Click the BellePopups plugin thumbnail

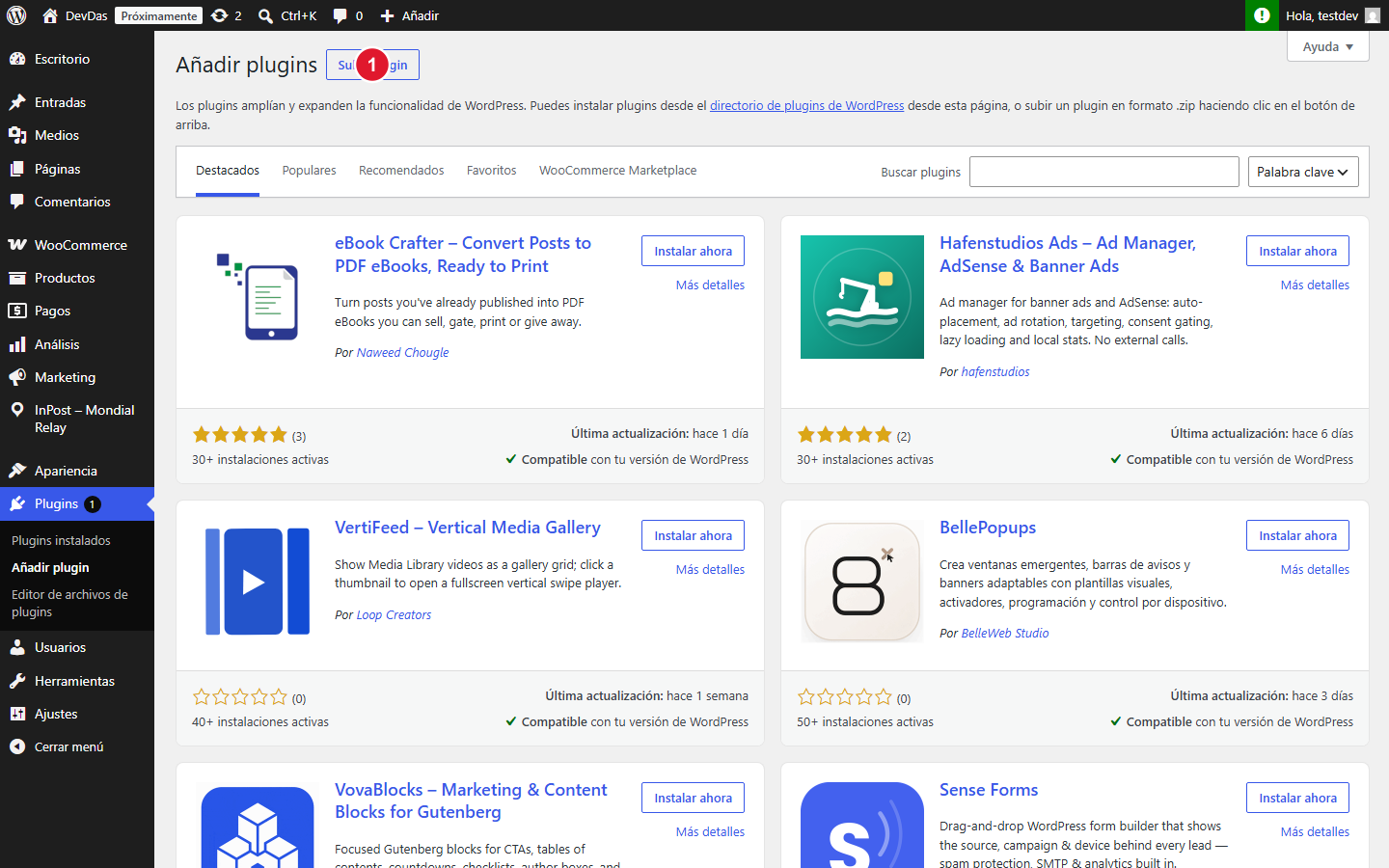coord(862,582)
